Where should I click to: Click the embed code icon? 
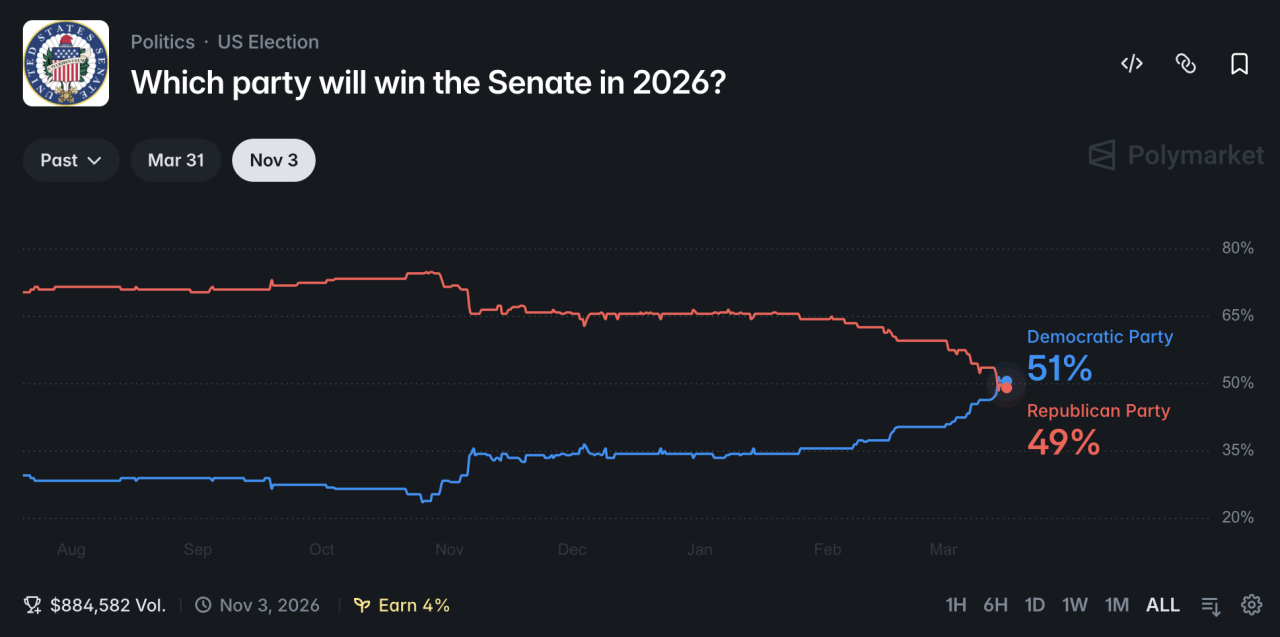[1131, 64]
